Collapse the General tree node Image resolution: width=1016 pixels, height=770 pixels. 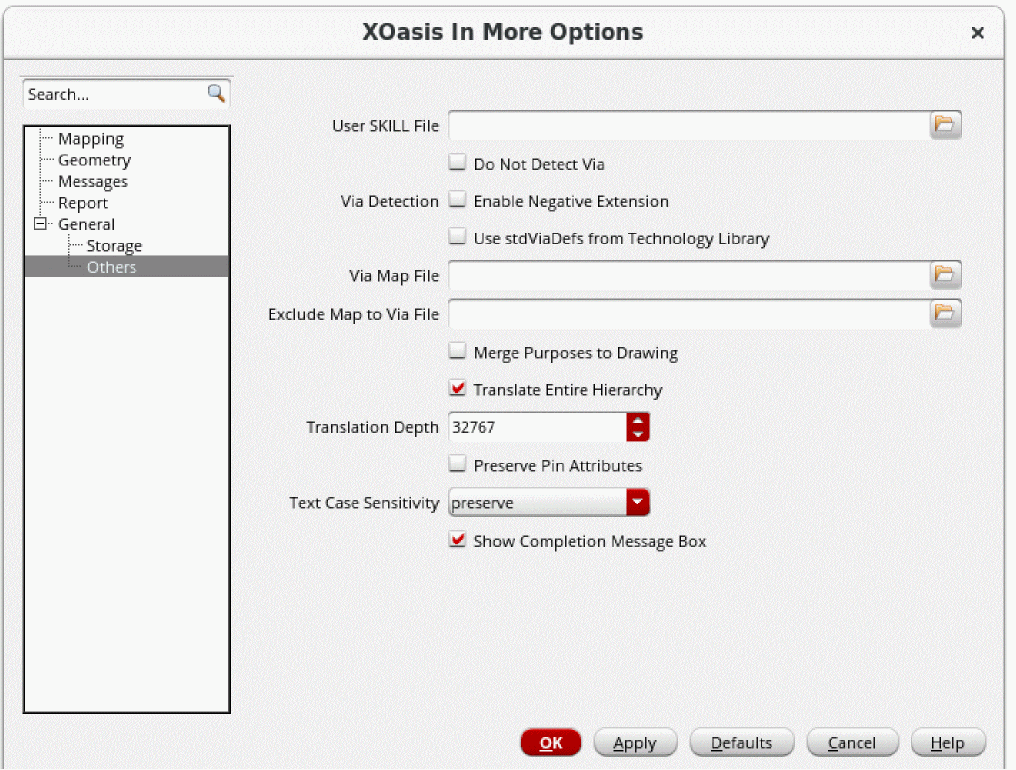click(41, 224)
